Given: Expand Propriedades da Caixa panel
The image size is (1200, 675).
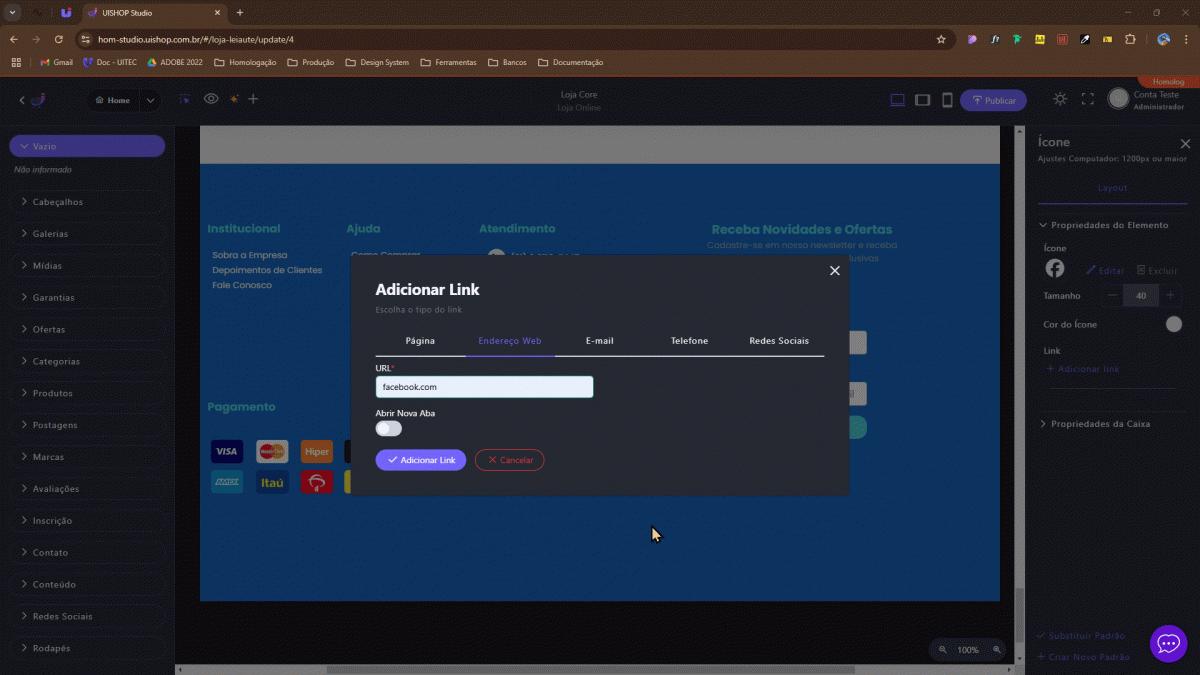Looking at the screenshot, I should (x=1100, y=424).
